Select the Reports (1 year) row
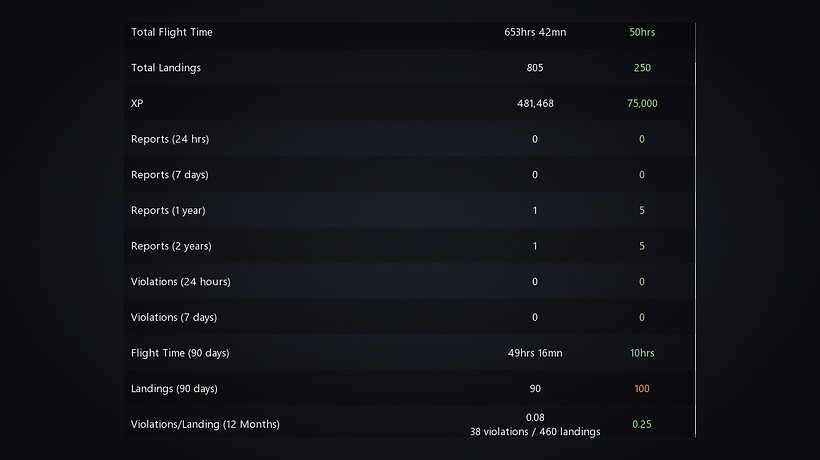Viewport: 820px width, 460px height. tap(168, 211)
